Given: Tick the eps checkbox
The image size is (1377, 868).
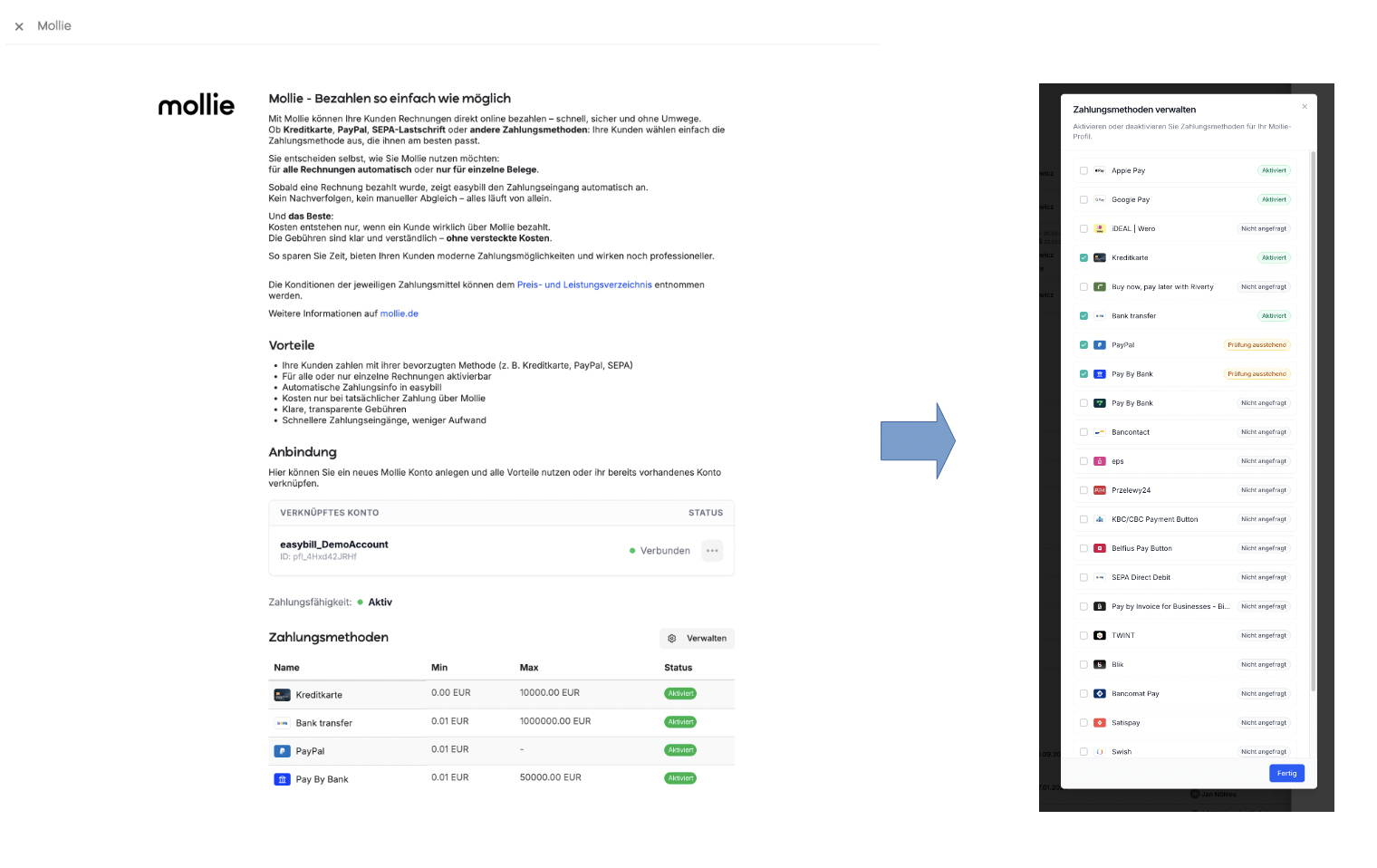Looking at the screenshot, I should pos(1083,461).
